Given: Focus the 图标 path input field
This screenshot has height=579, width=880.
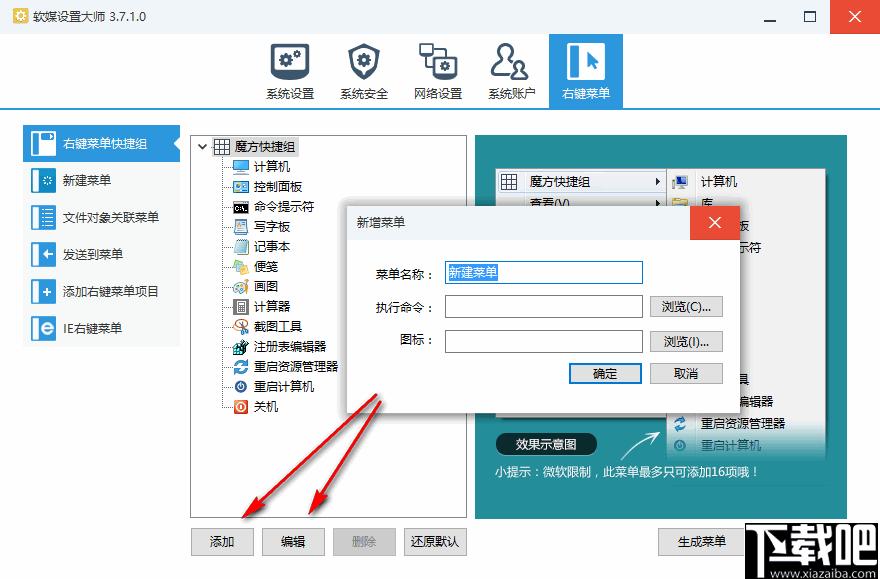Looking at the screenshot, I should tap(543, 342).
